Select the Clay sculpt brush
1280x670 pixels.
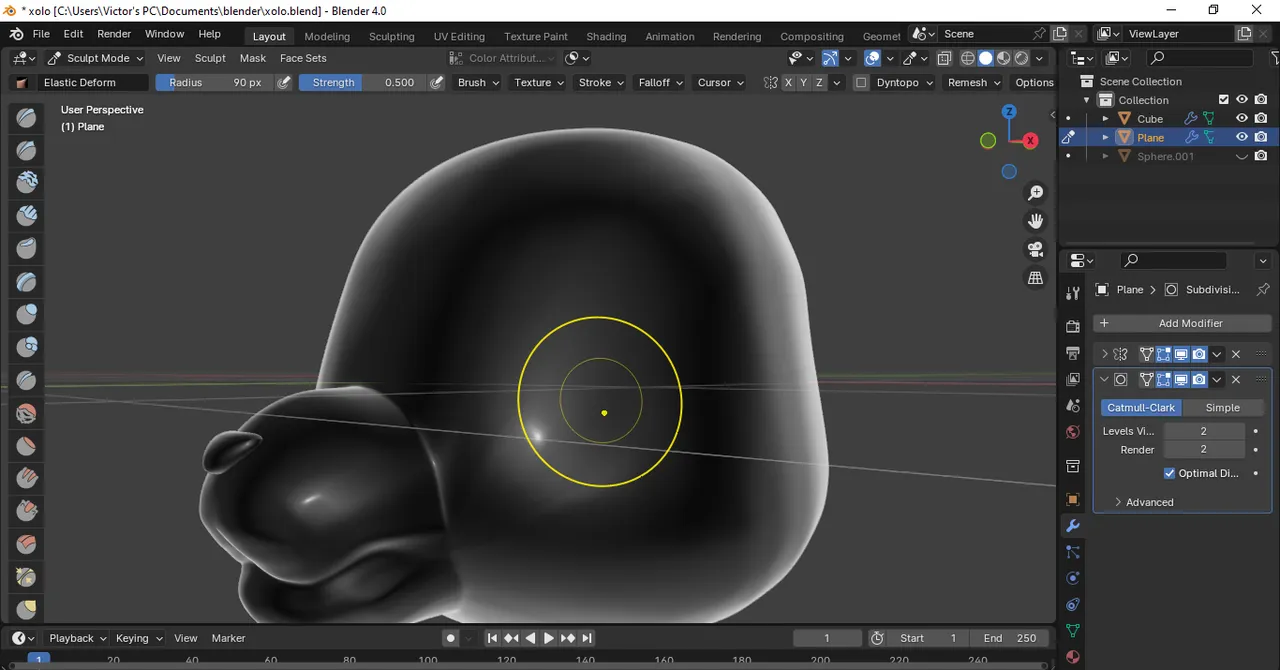coord(27,182)
